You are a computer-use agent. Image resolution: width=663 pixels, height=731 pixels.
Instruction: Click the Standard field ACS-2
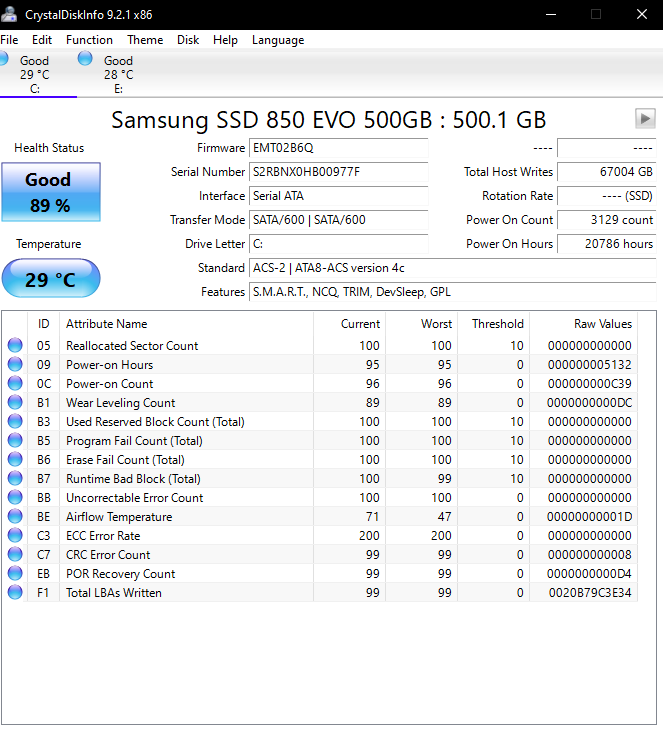(x=453, y=268)
